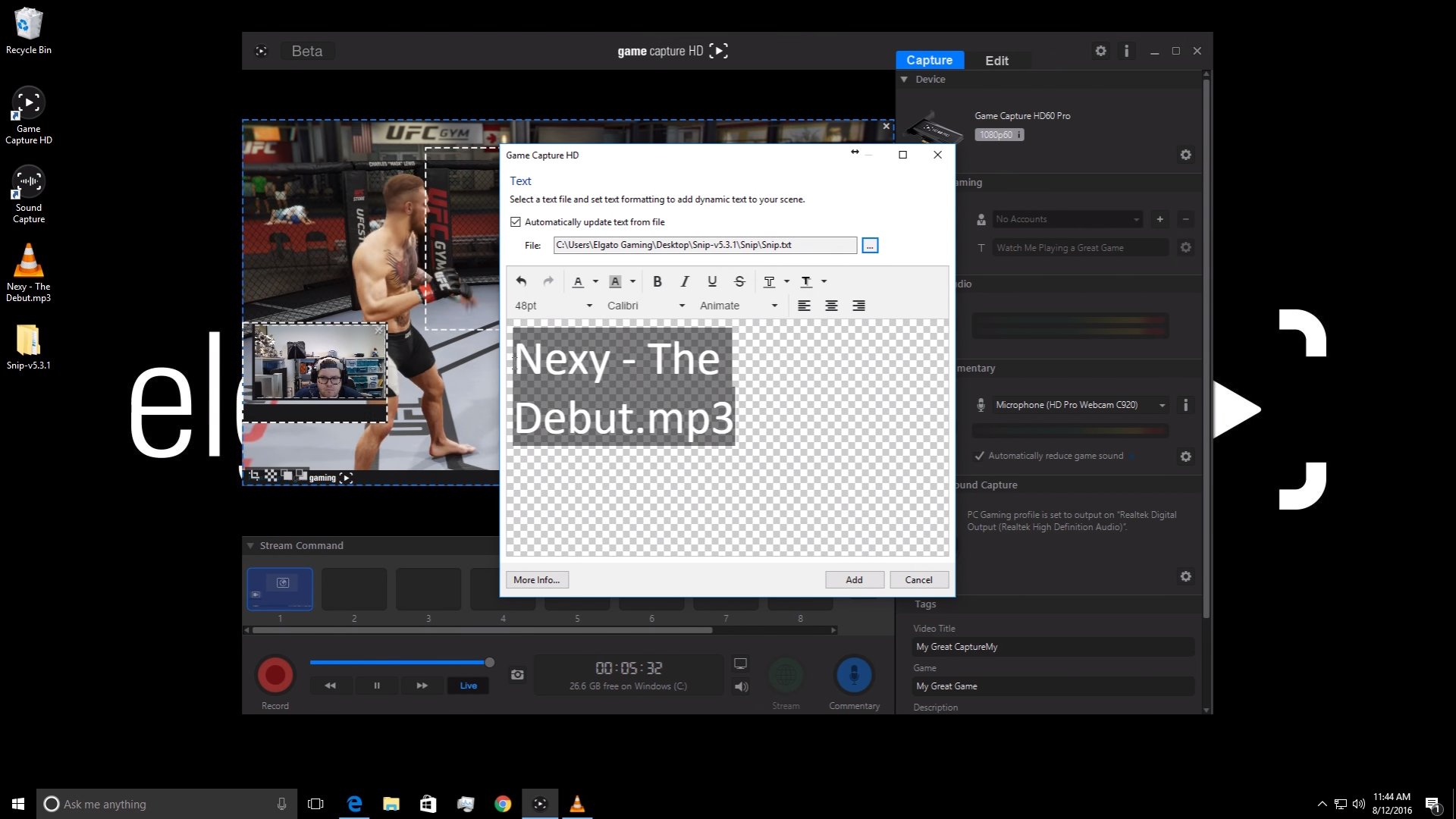Toggle bold text formatting

tap(657, 281)
